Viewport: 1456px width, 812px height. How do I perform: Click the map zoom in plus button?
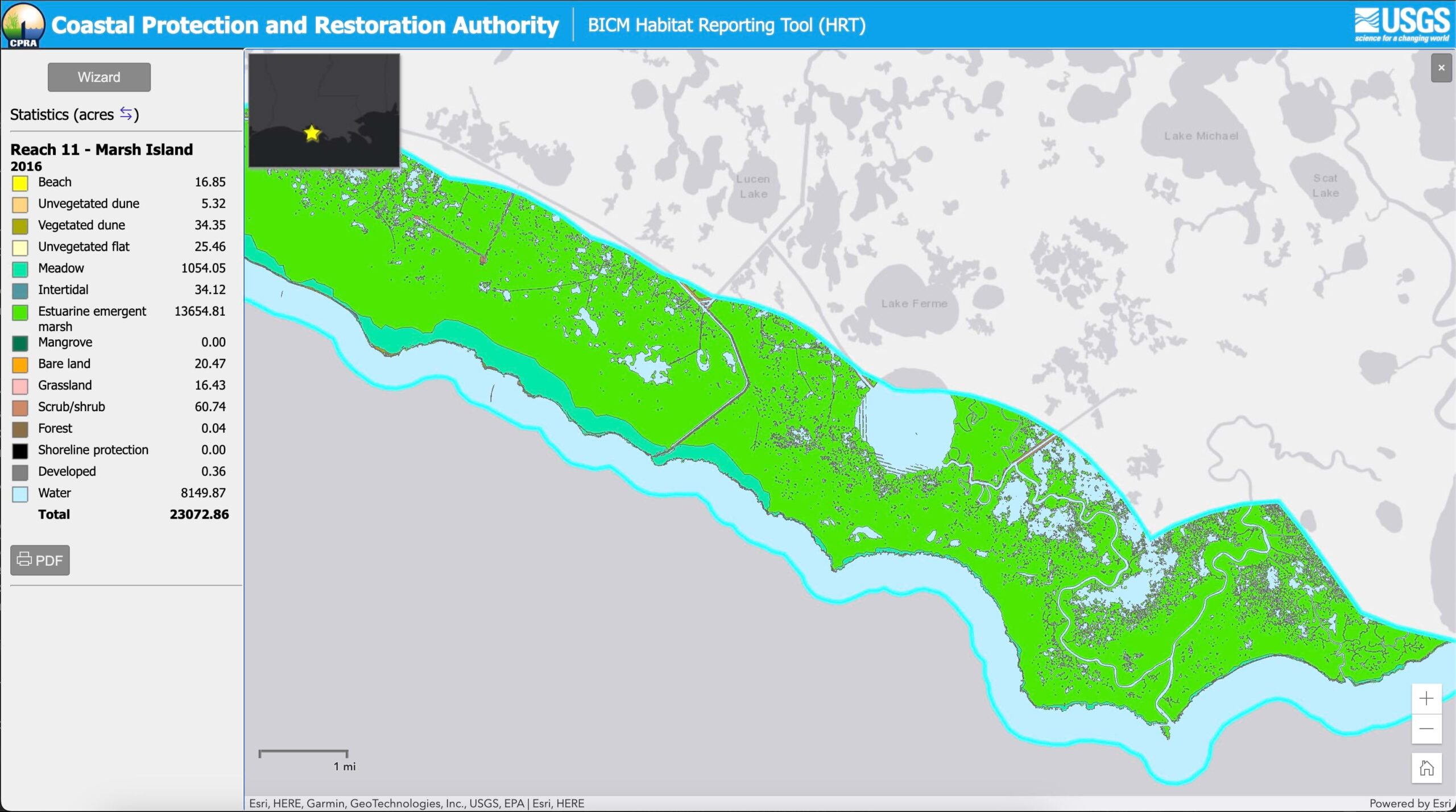[1426, 698]
